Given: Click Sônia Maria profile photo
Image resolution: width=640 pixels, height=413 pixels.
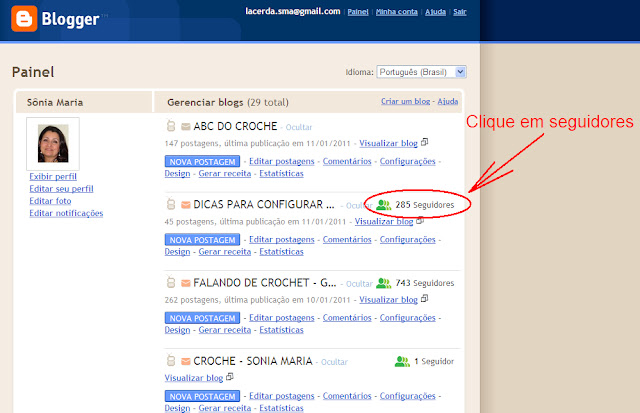Looking at the screenshot, I should [53, 144].
